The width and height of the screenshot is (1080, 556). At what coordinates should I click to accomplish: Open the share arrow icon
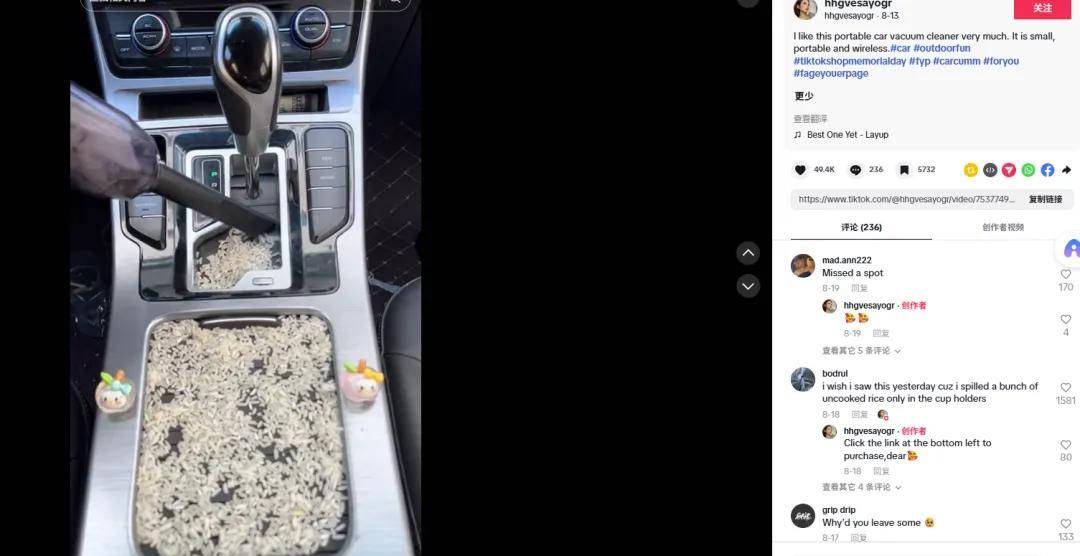pos(1066,169)
